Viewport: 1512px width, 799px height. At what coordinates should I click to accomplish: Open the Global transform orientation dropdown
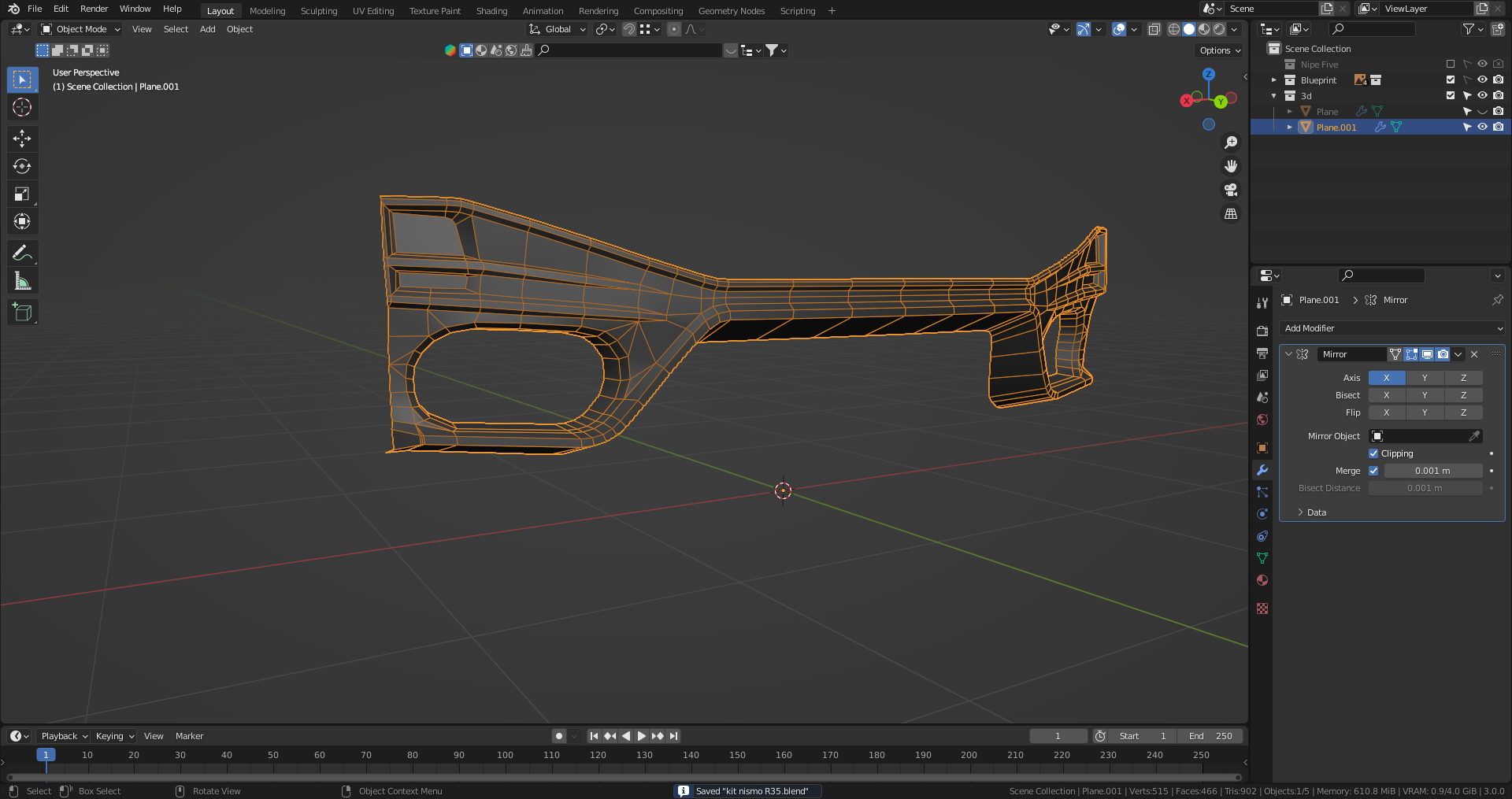coord(558,29)
